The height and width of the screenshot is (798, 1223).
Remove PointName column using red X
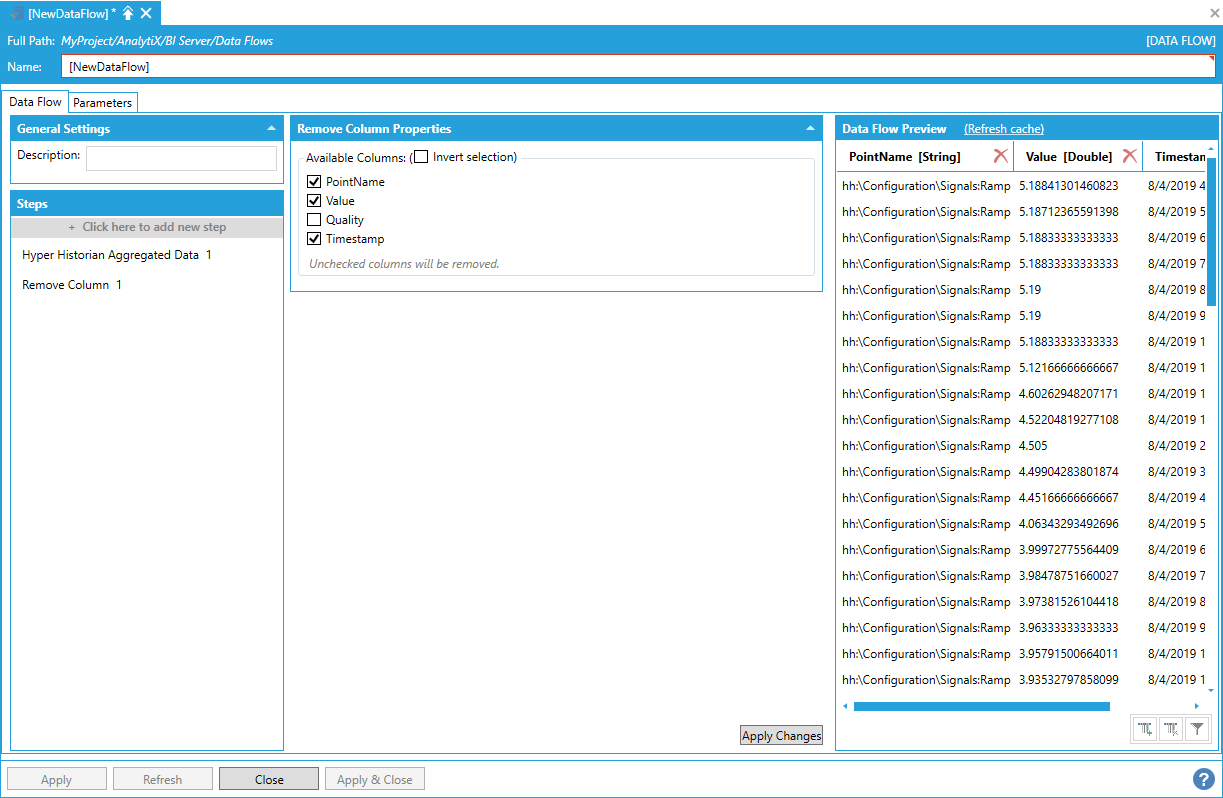point(1000,156)
